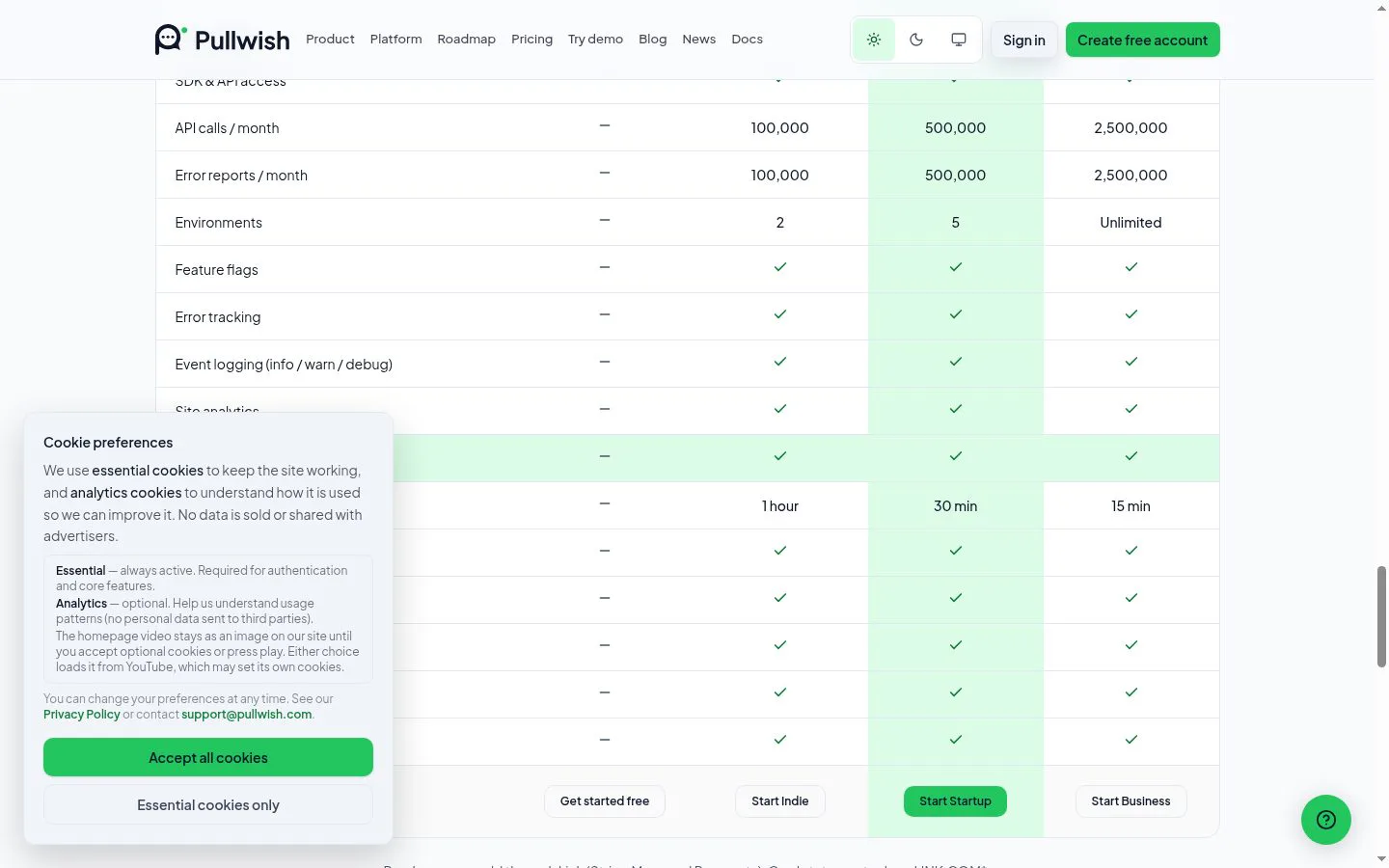1389x868 pixels.
Task: Click the "15 min" table cell
Action: [x=1130, y=506]
